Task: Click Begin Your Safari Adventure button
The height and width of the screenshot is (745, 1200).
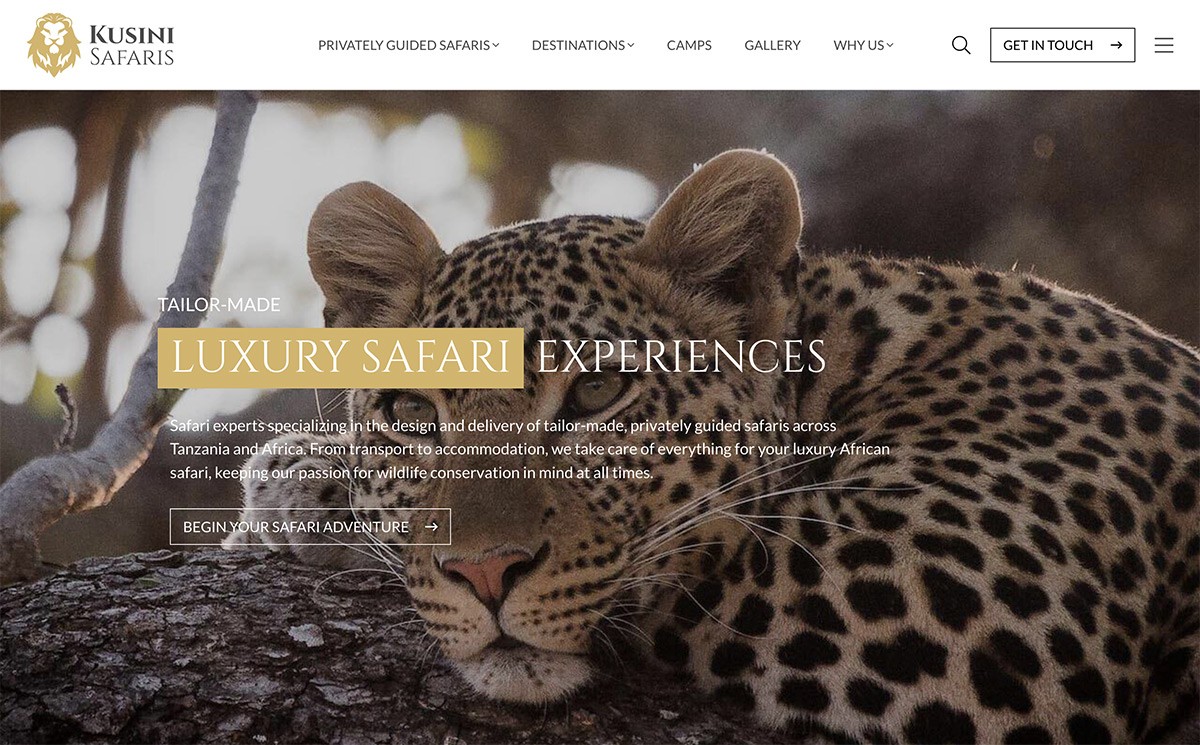Action: click(x=310, y=527)
